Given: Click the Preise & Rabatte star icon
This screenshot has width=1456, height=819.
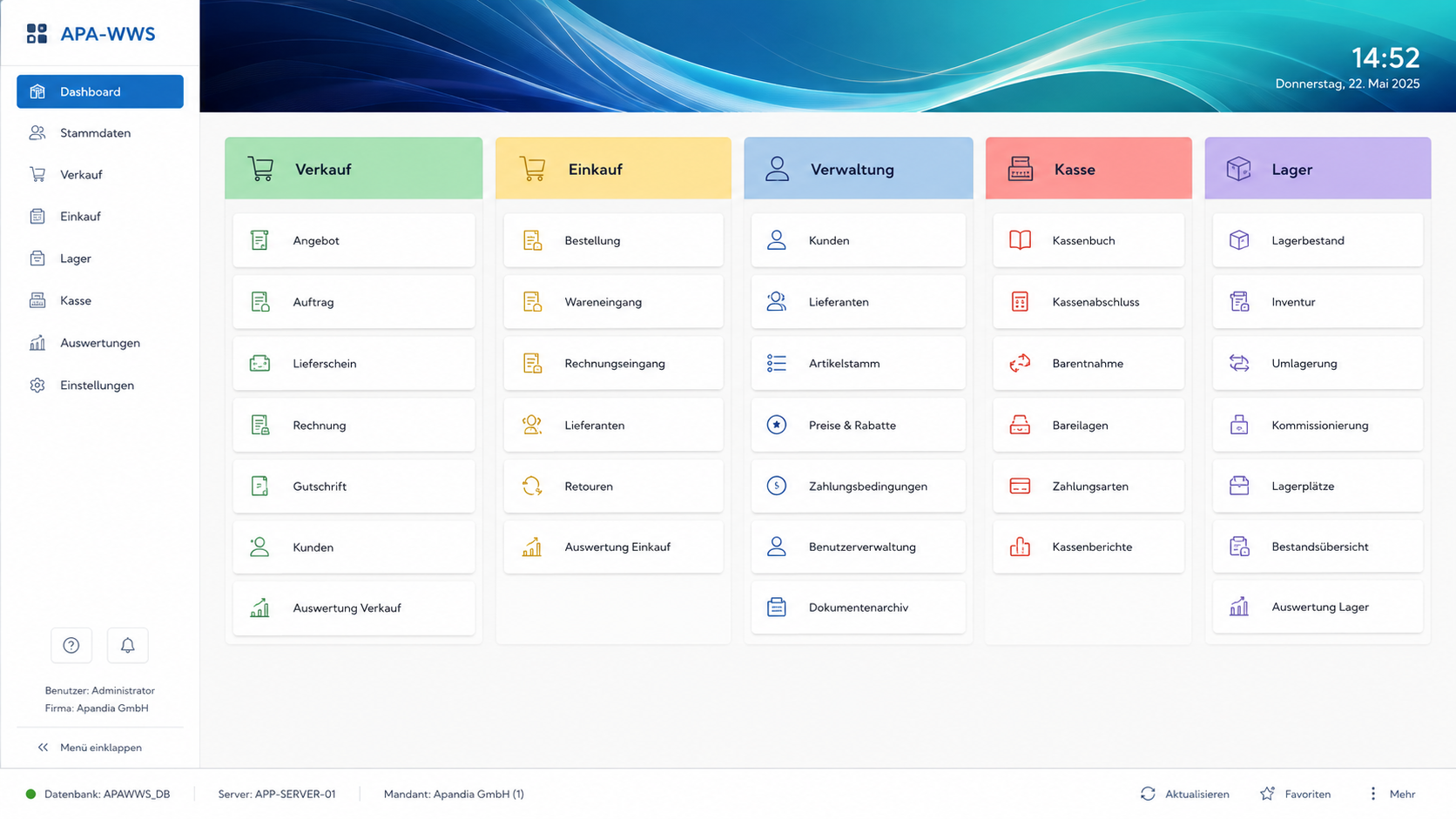Looking at the screenshot, I should (x=776, y=425).
